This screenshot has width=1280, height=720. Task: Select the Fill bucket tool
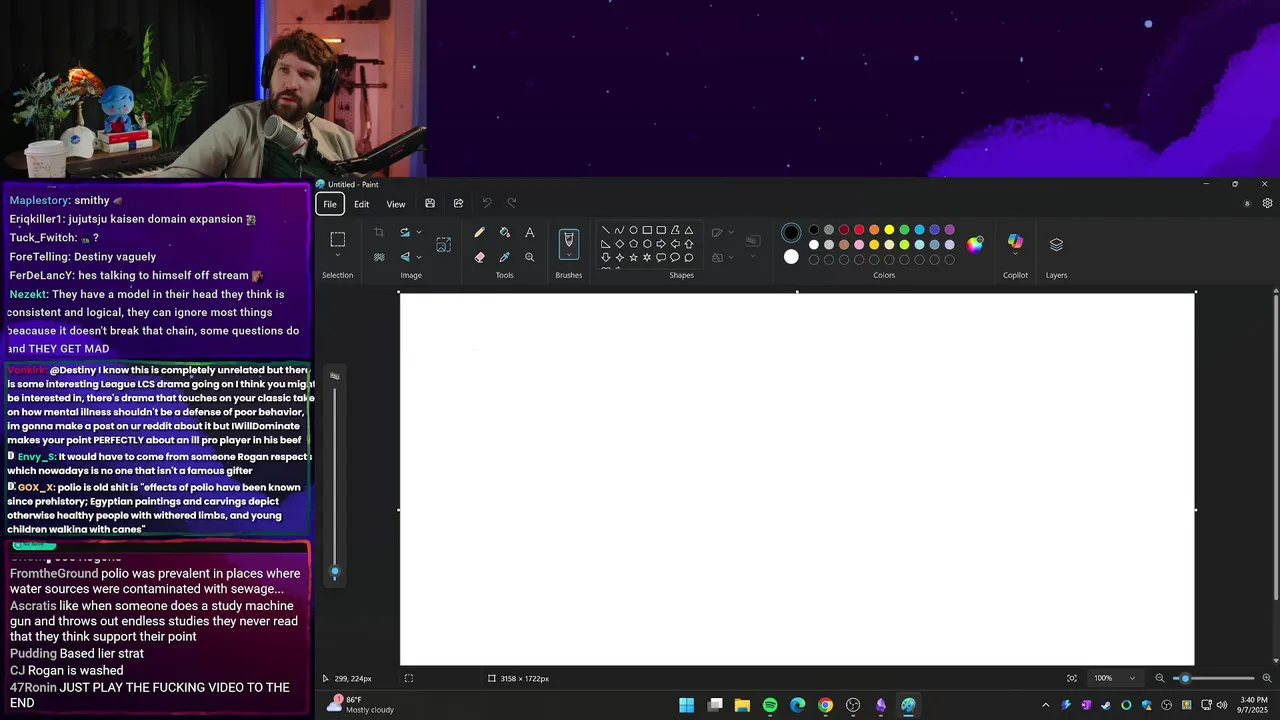(504, 233)
